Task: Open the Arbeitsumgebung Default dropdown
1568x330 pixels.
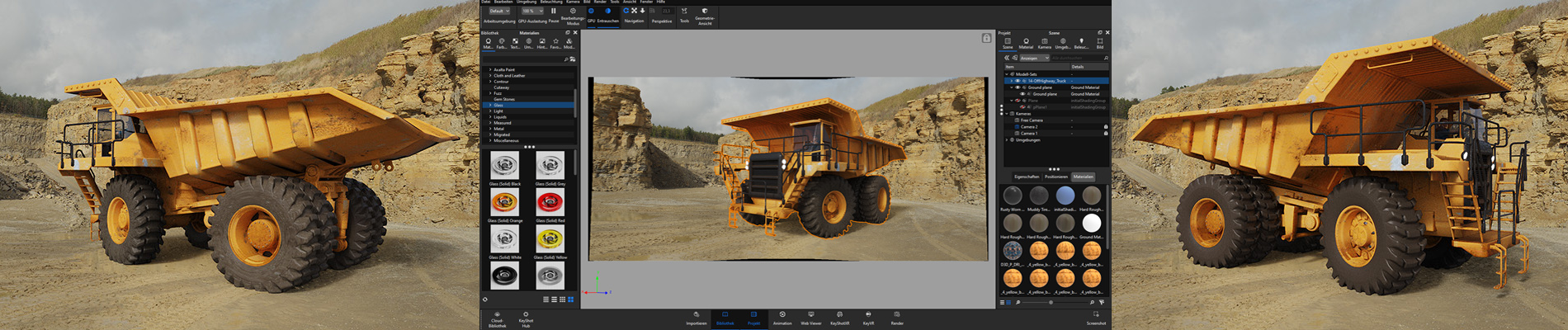Action: point(498,11)
